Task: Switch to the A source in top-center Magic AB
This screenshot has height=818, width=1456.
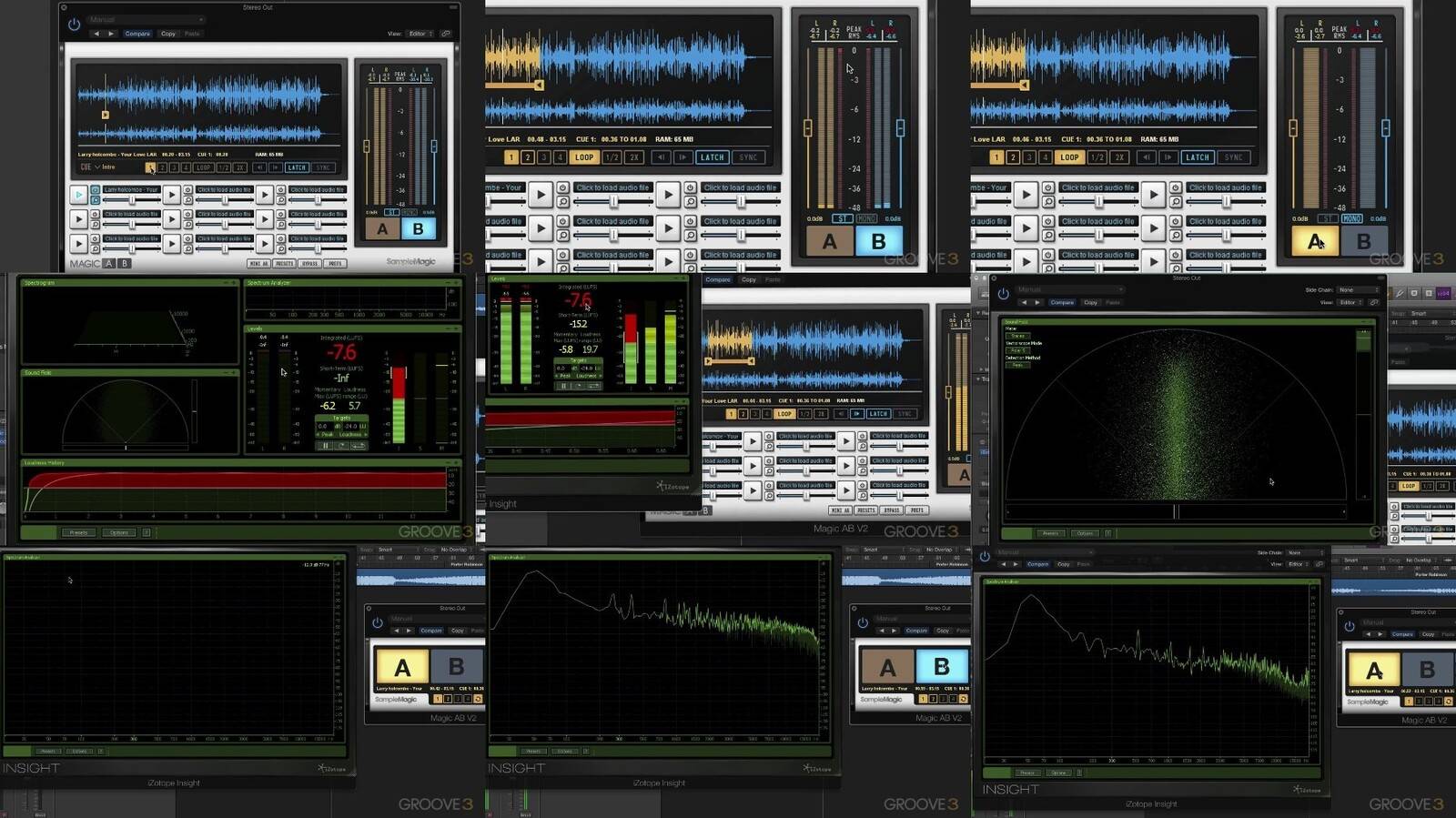Action: tap(829, 241)
